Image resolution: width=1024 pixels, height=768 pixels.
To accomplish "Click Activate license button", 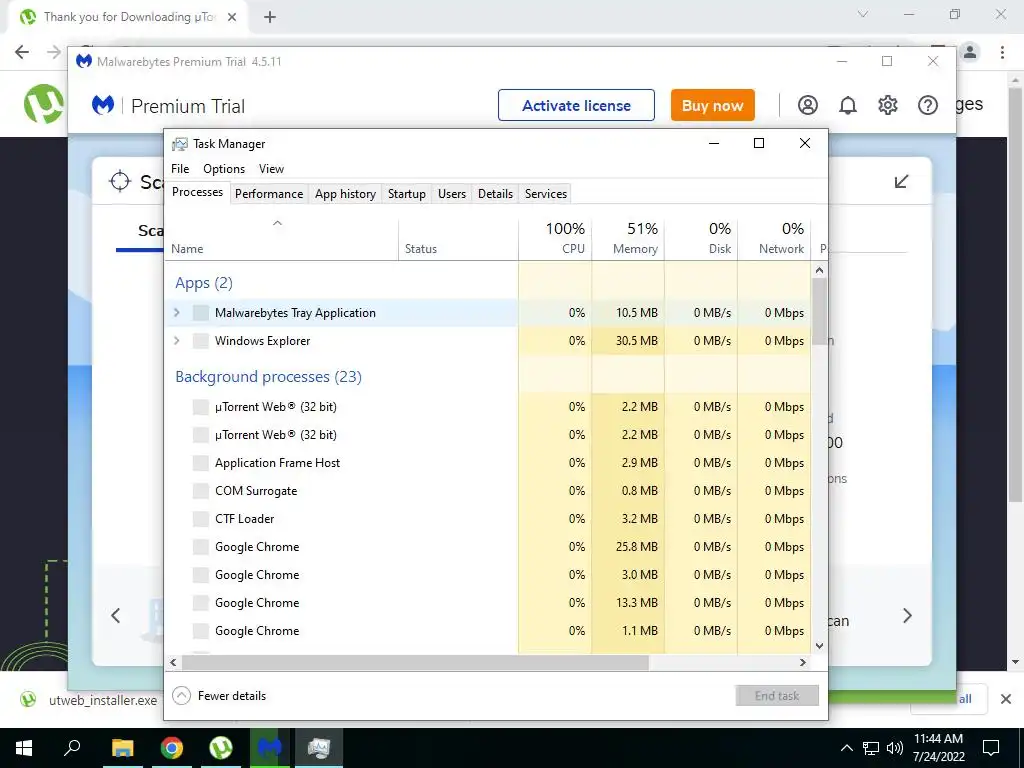I will coord(576,105).
